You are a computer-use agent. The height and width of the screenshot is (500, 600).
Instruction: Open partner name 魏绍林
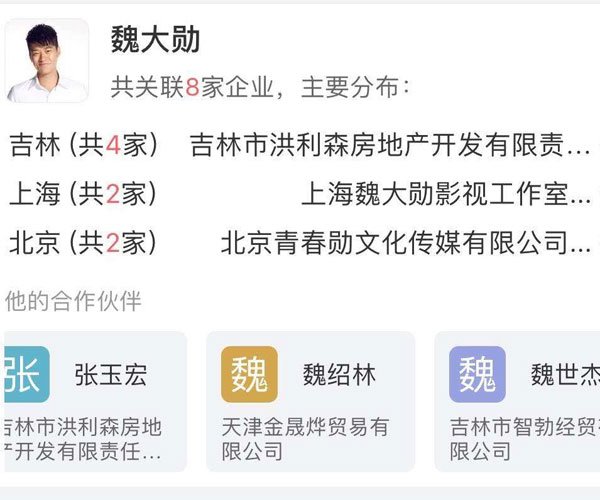tap(339, 375)
